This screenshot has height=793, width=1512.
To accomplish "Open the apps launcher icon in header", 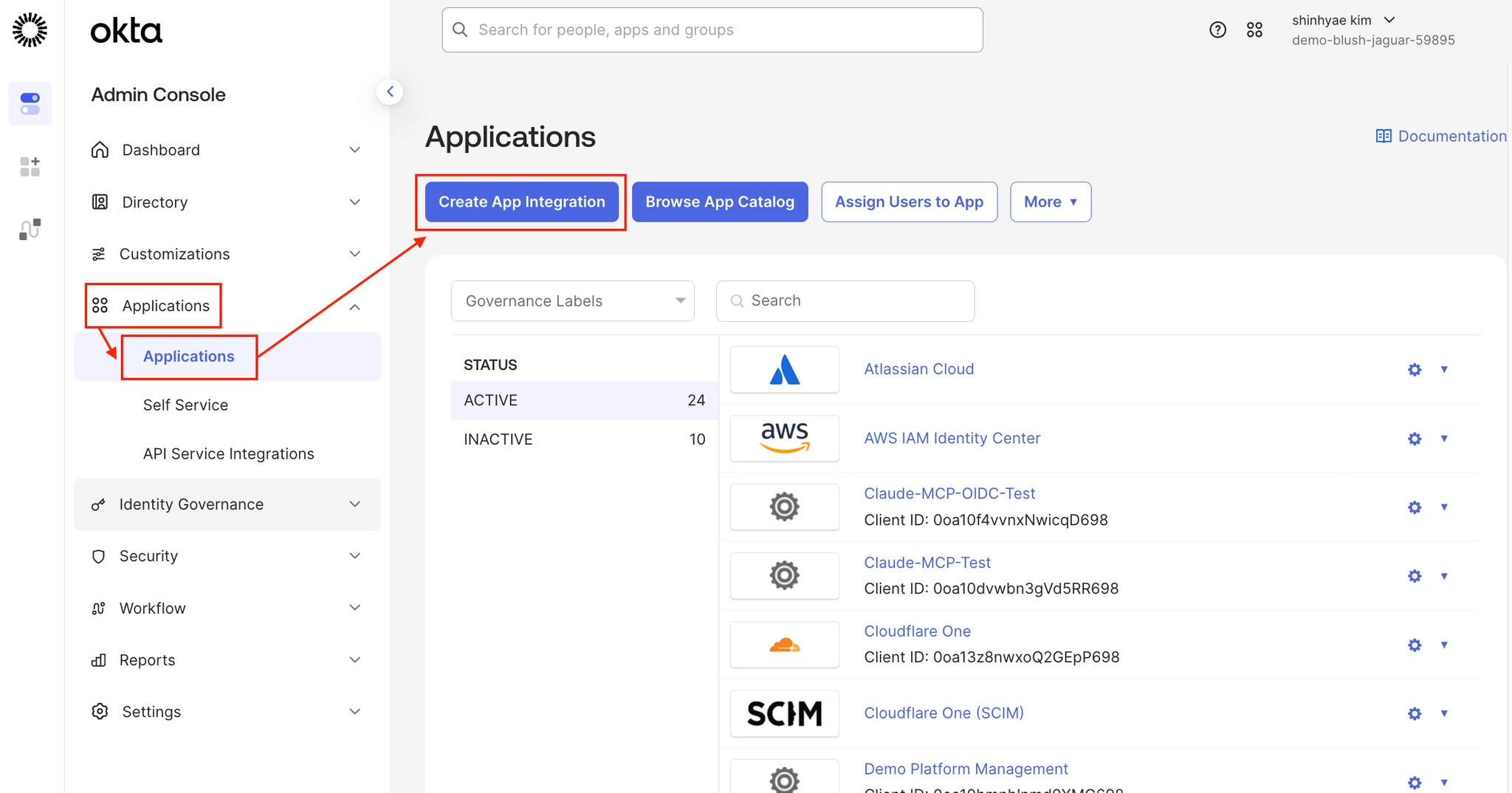I will point(1254,30).
